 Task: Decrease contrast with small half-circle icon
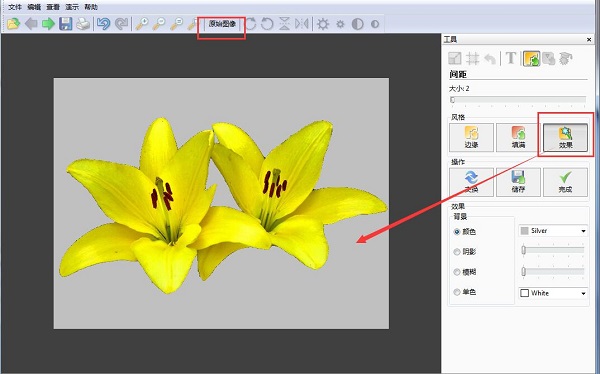375,24
